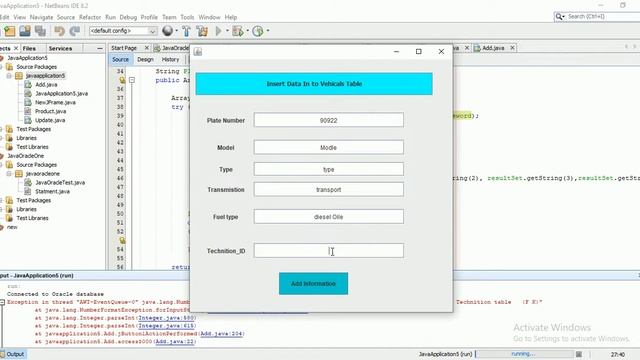640x360 pixels.
Task: Open the Tools menu
Action: click(x=187, y=17)
